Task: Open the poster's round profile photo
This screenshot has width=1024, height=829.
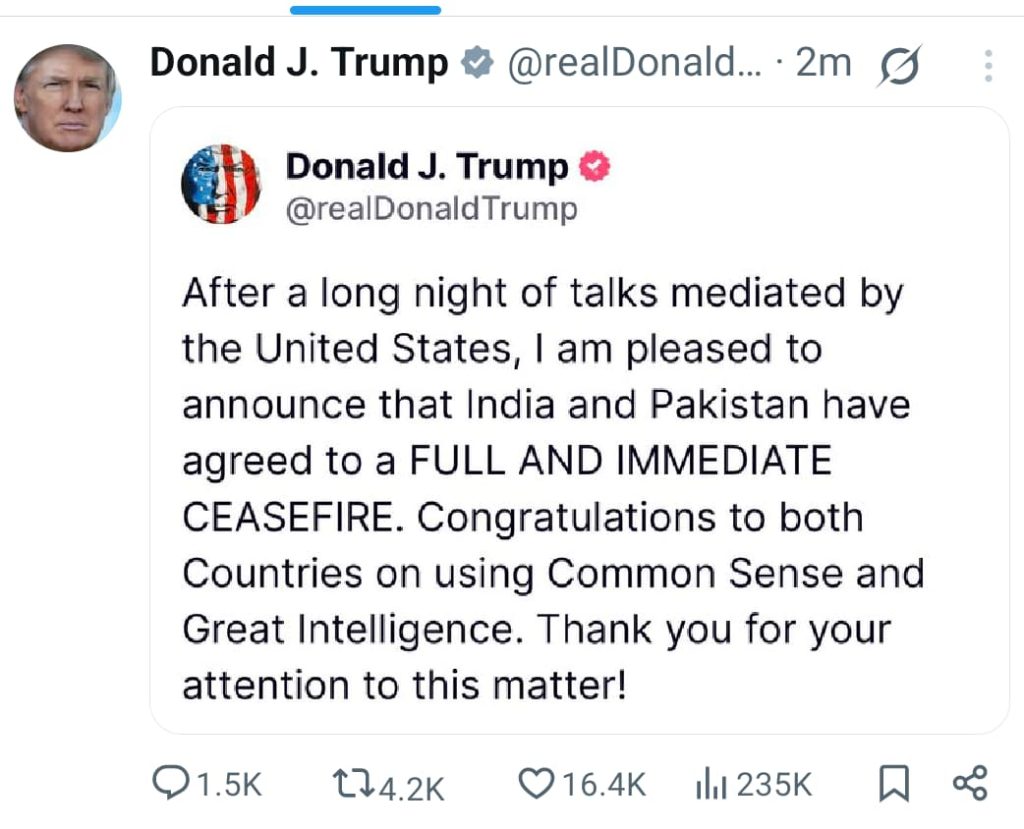Action: [67, 98]
